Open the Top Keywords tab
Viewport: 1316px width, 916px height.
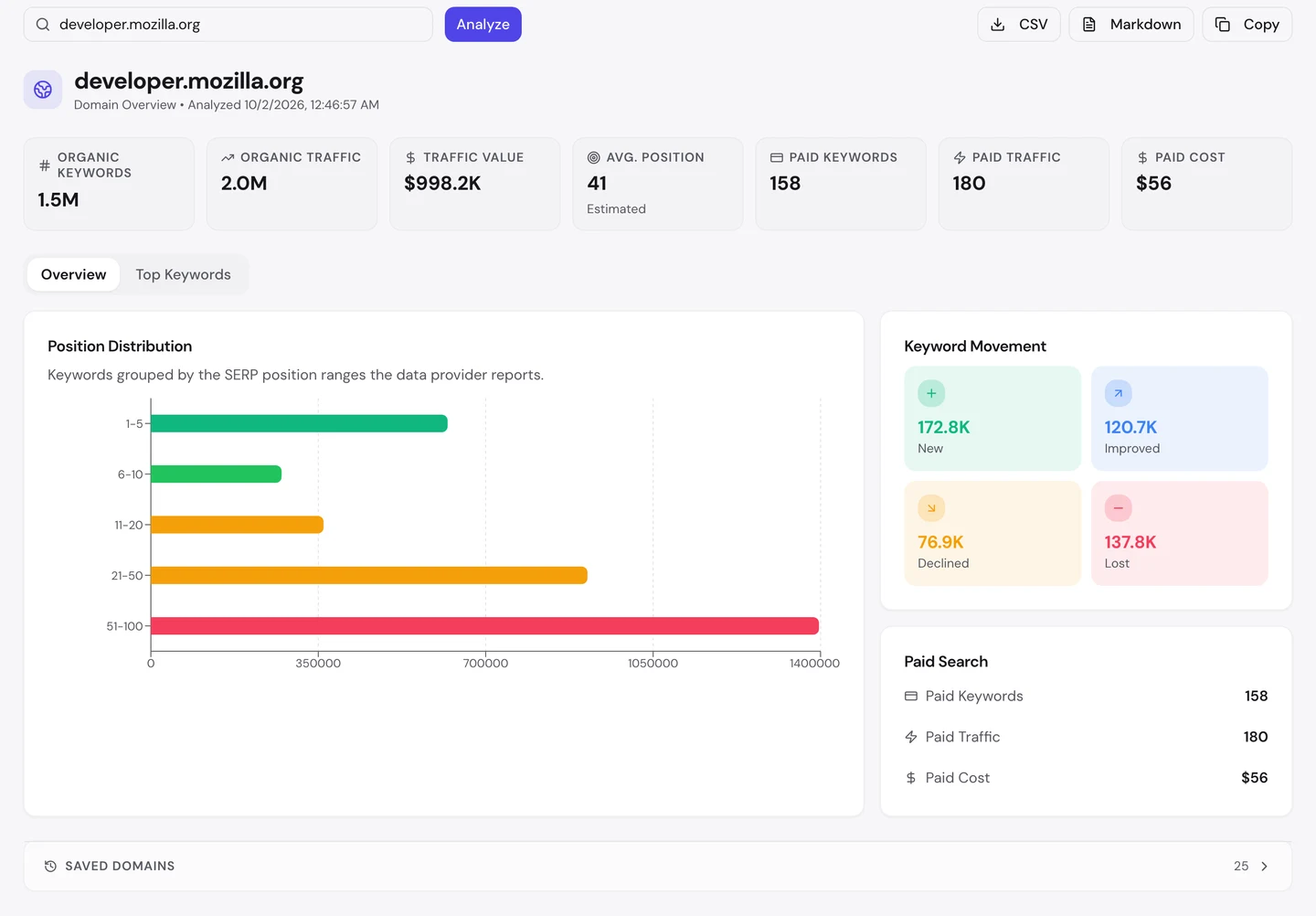coord(184,274)
